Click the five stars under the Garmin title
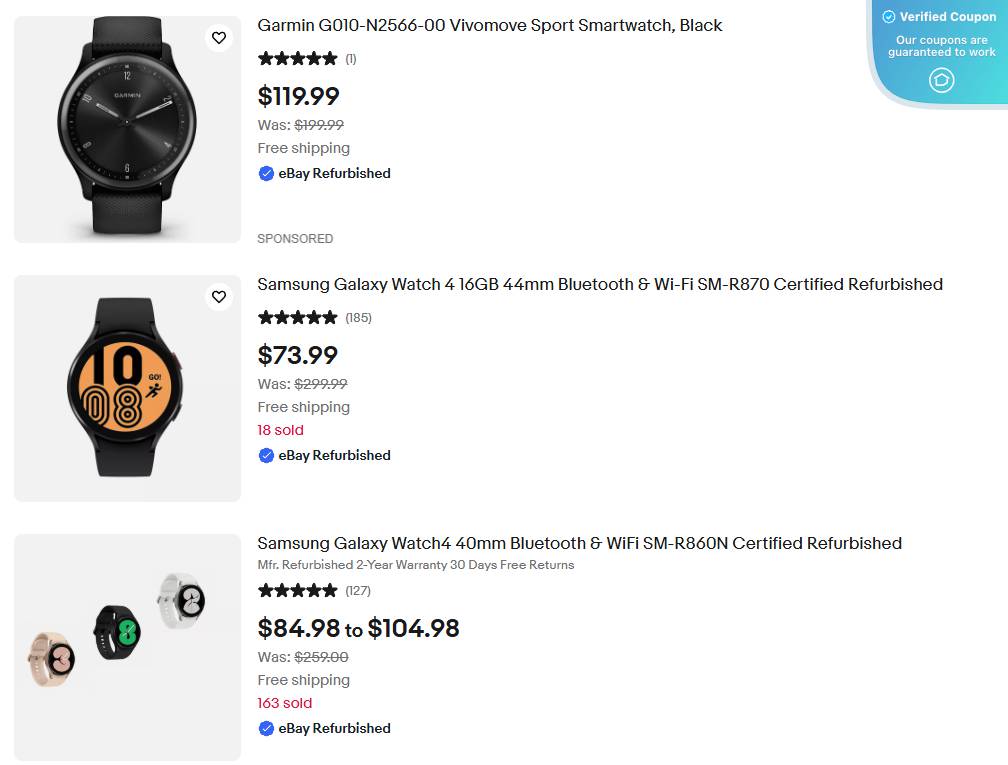Viewport: 1008px width, 765px height. 297,58
